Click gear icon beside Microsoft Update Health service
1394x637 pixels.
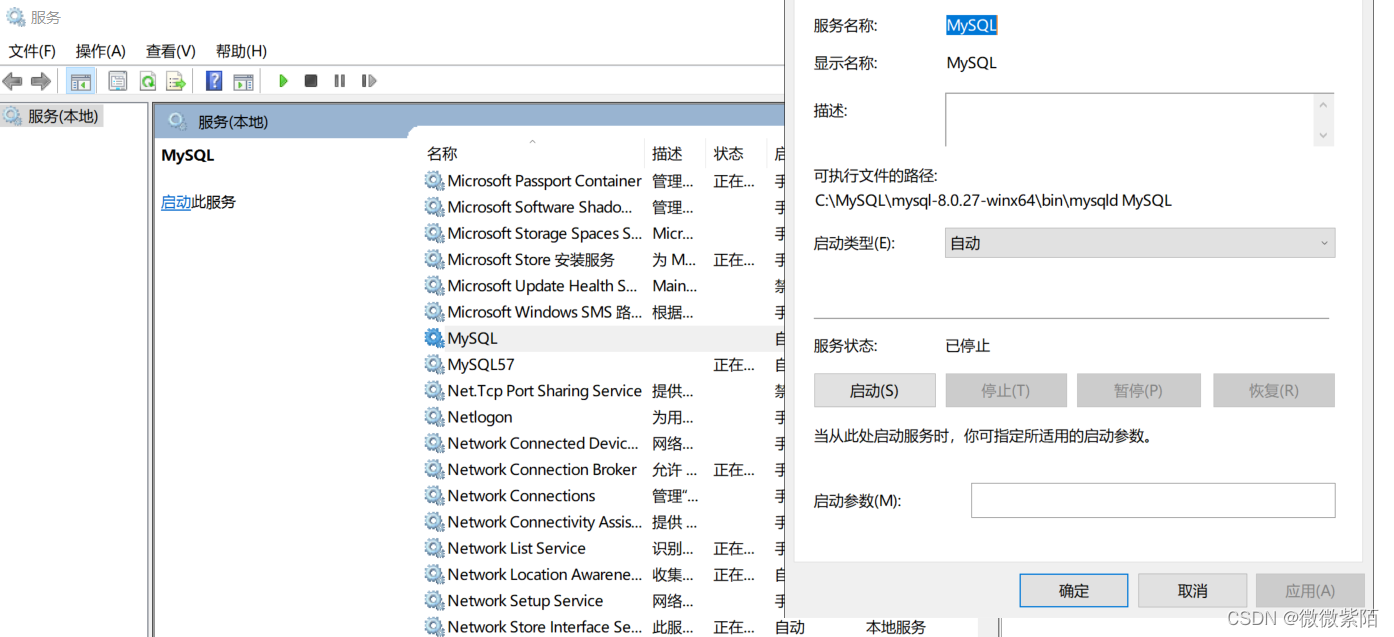434,286
